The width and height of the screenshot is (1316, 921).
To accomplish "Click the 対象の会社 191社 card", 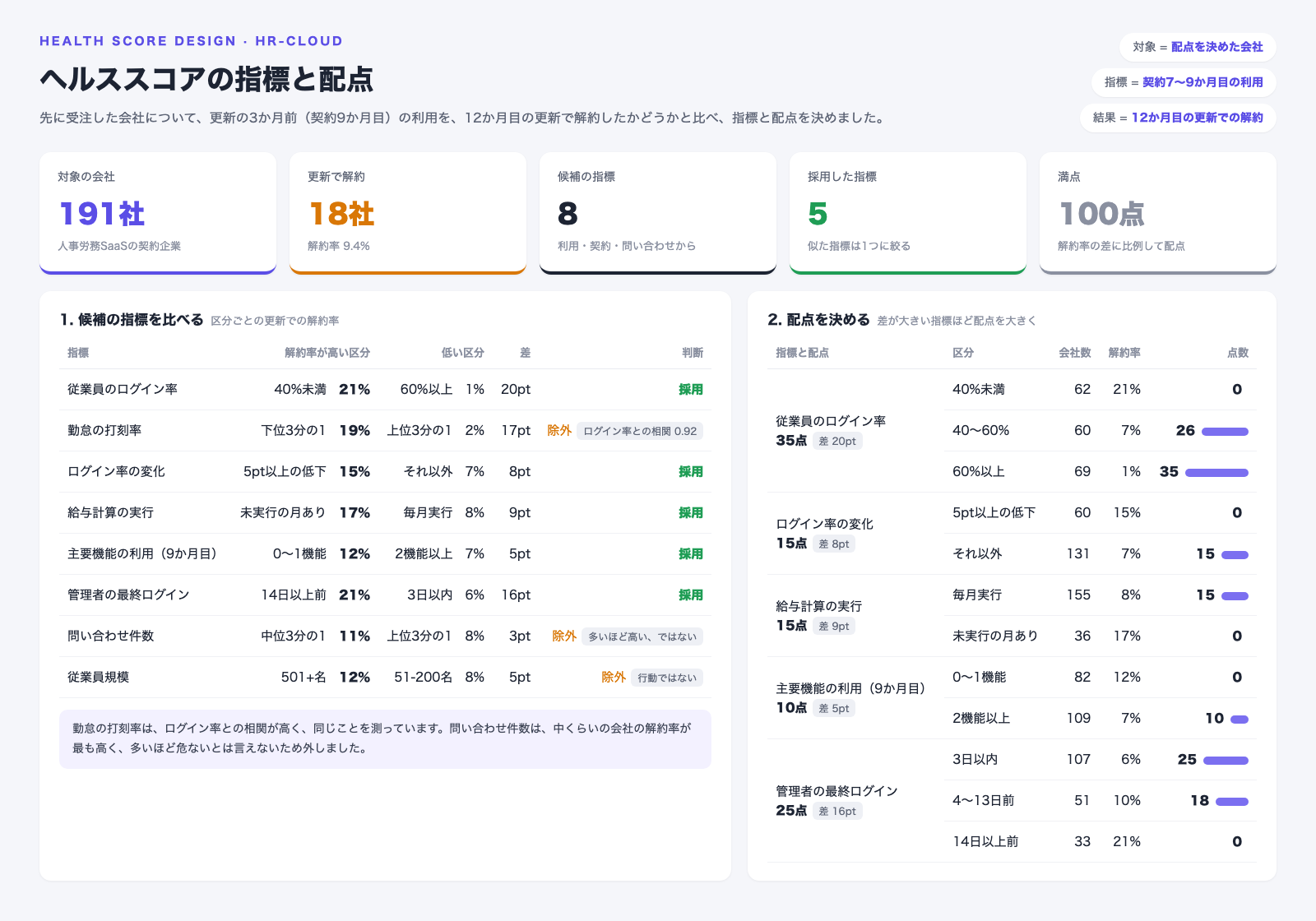I will pyautogui.click(x=158, y=213).
